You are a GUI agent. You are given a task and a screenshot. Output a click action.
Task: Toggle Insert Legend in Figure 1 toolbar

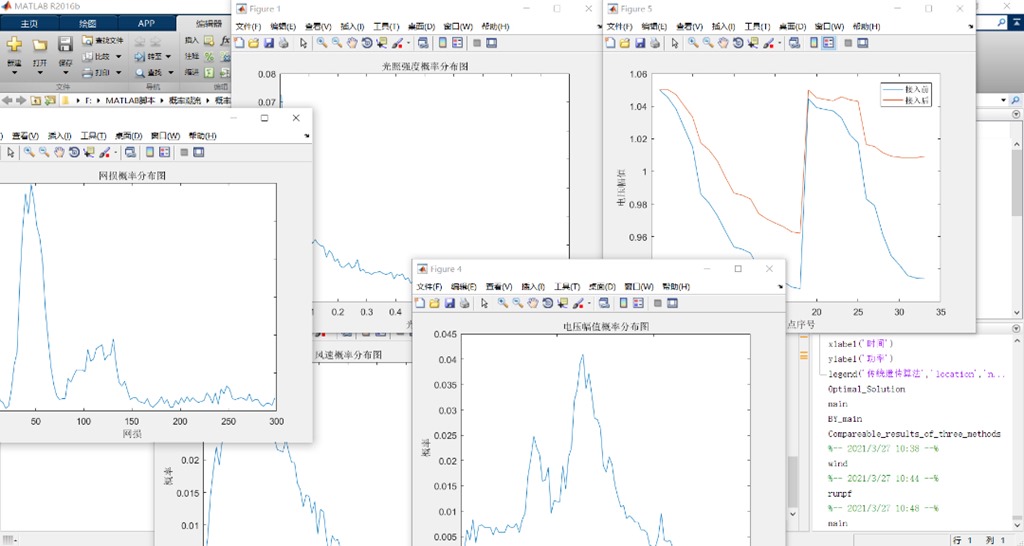coord(457,43)
